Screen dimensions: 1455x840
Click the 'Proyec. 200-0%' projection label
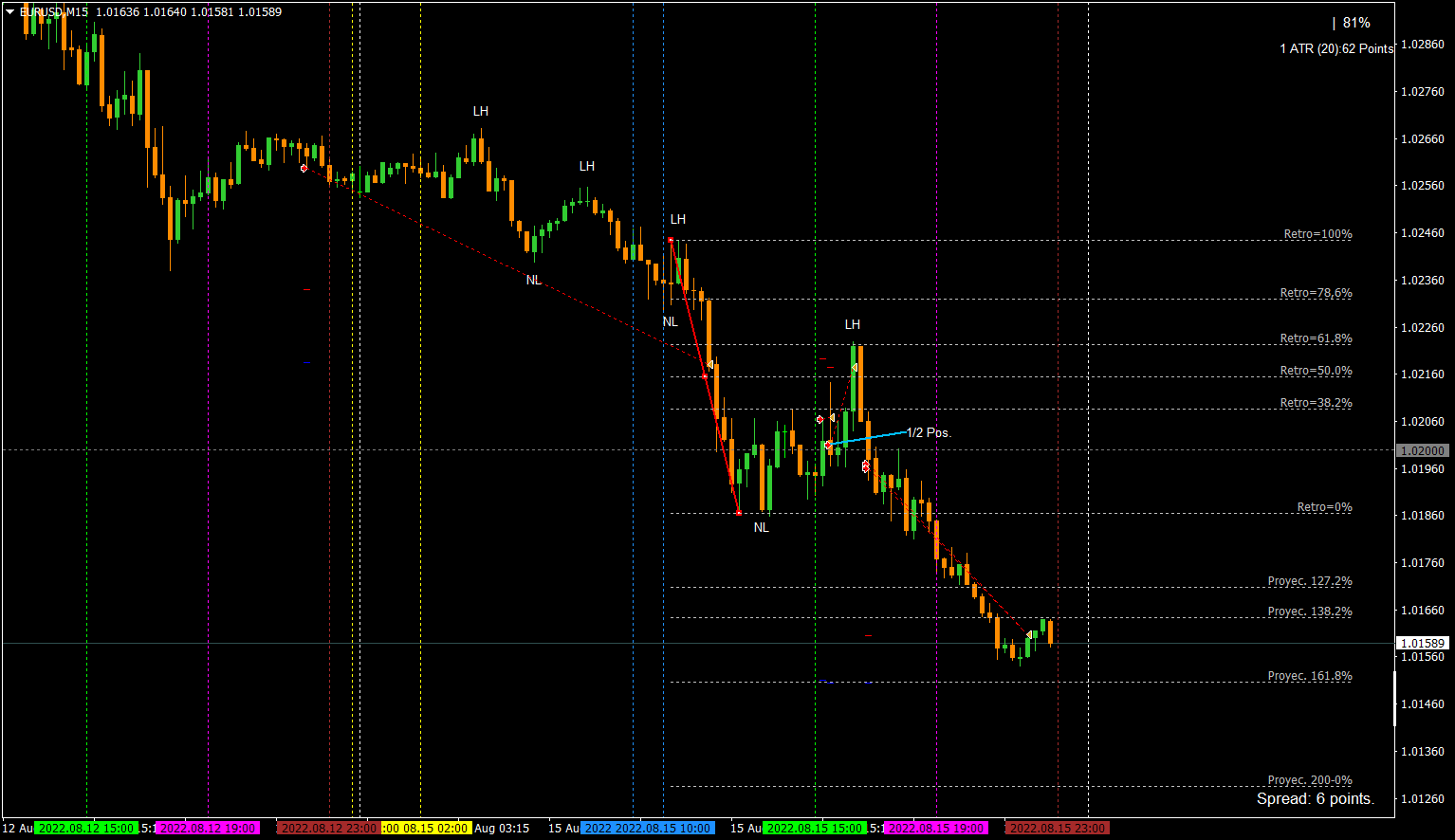[x=1310, y=780]
